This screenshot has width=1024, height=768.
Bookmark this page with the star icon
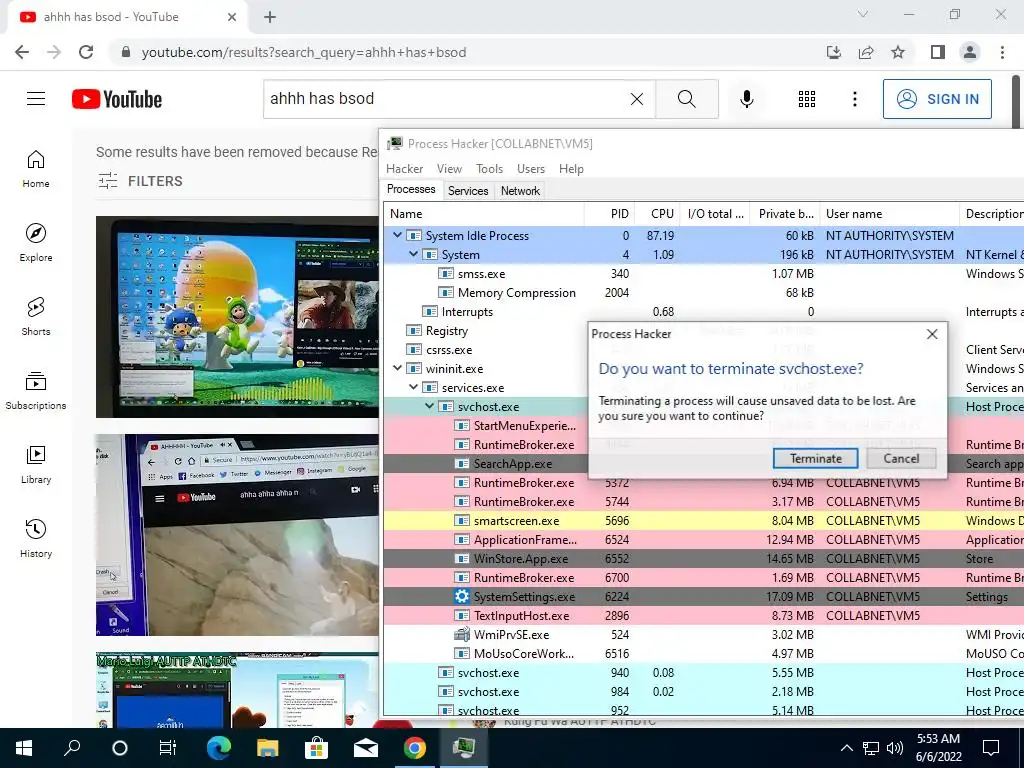[898, 52]
